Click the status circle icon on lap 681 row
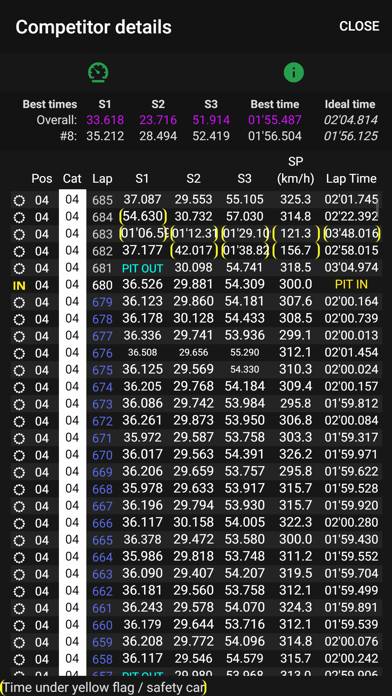This screenshot has width=392, height=696. 19,269
